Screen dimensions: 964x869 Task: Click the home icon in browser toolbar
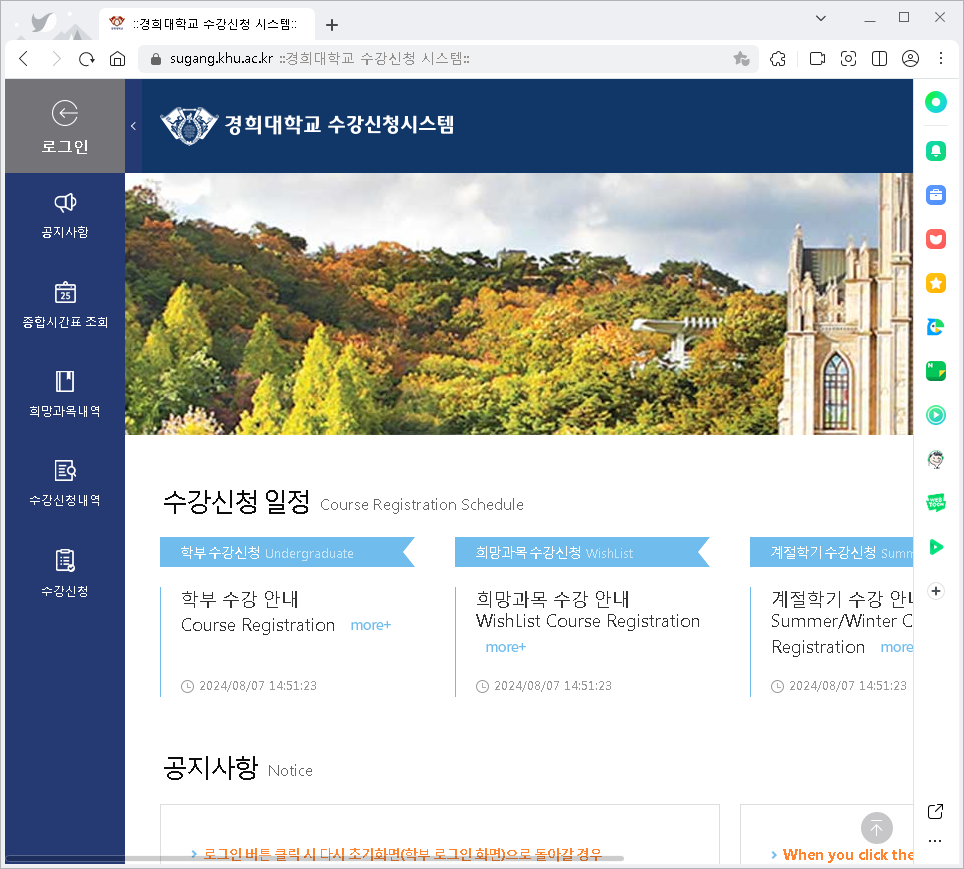click(x=118, y=59)
